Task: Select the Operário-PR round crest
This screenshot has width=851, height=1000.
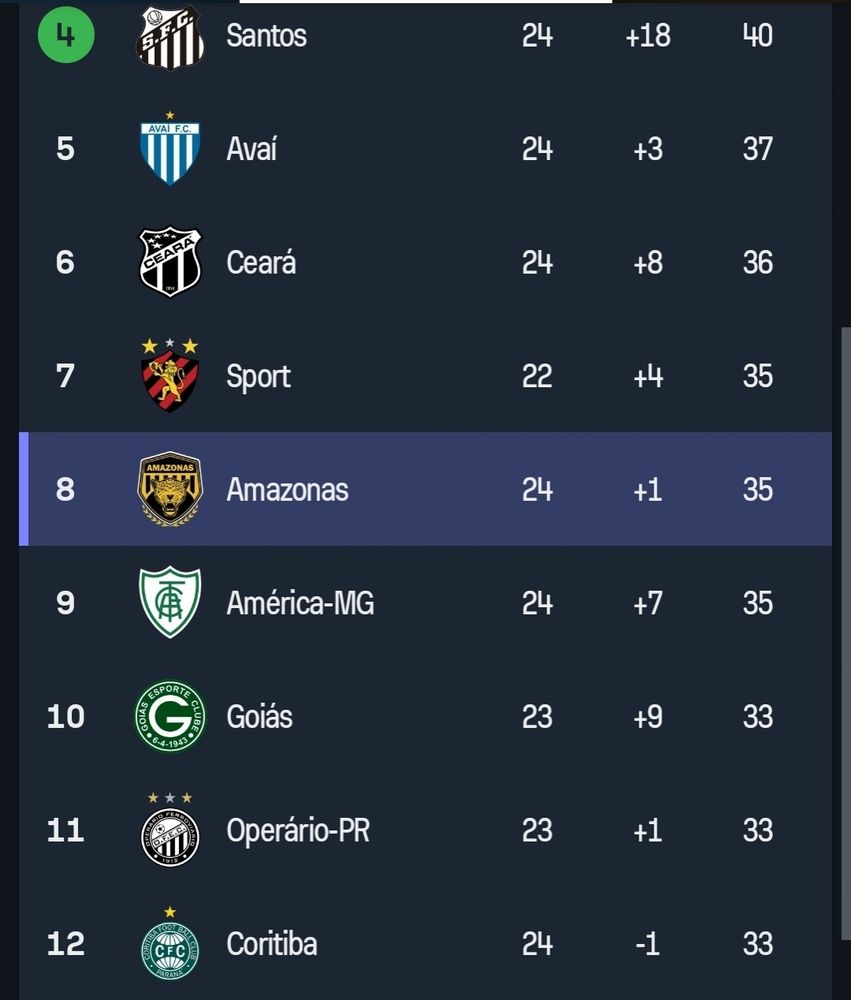Action: tap(170, 830)
